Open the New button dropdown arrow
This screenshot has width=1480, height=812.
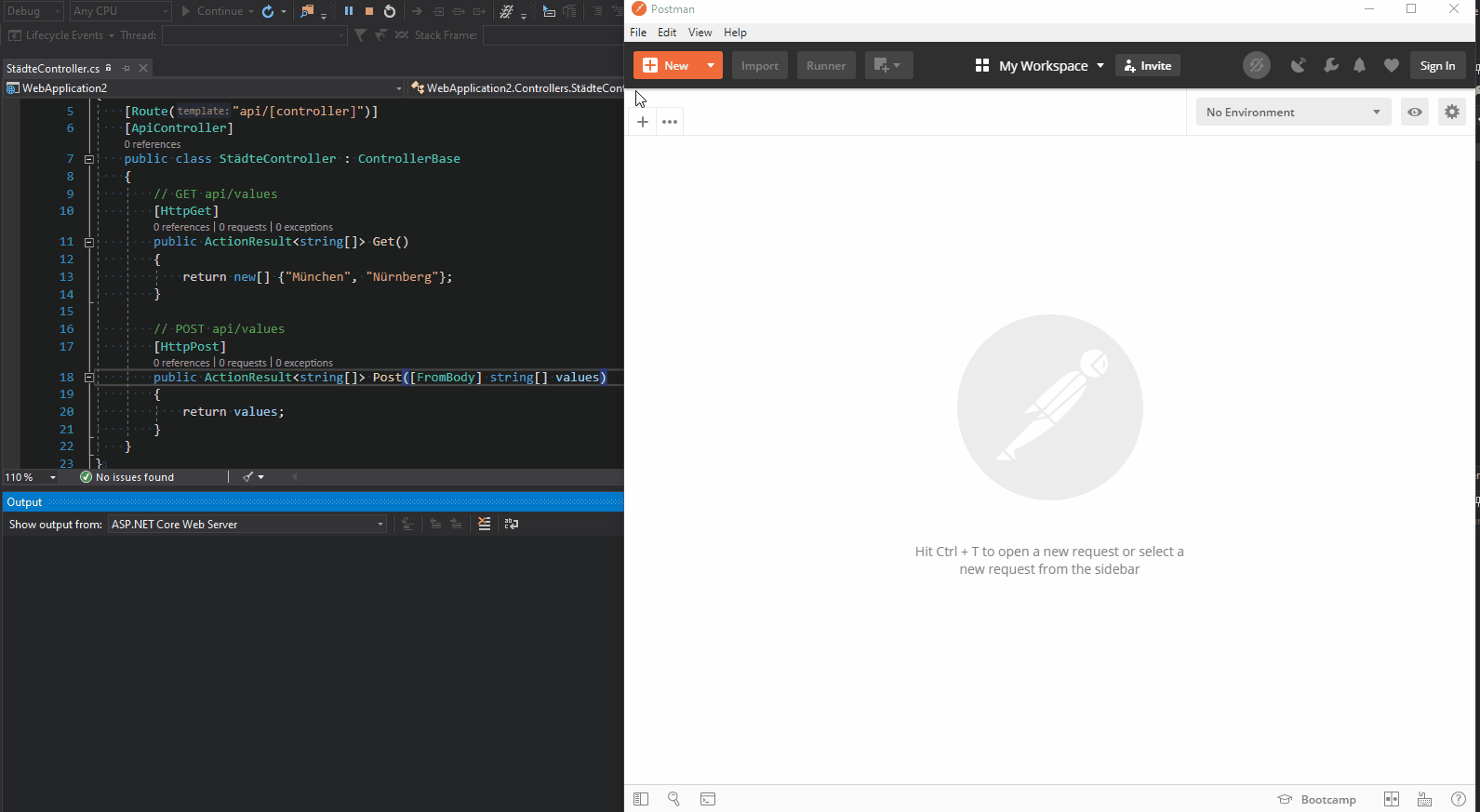click(711, 65)
